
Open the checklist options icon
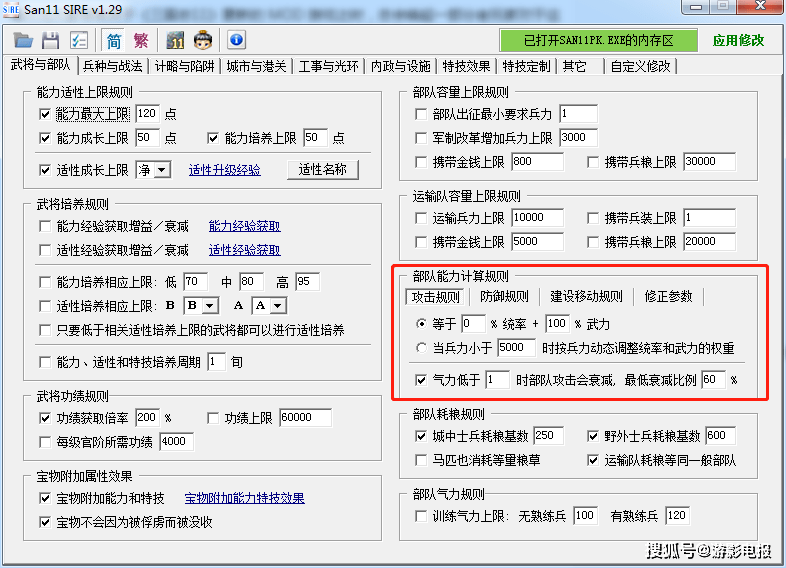click(x=78, y=40)
